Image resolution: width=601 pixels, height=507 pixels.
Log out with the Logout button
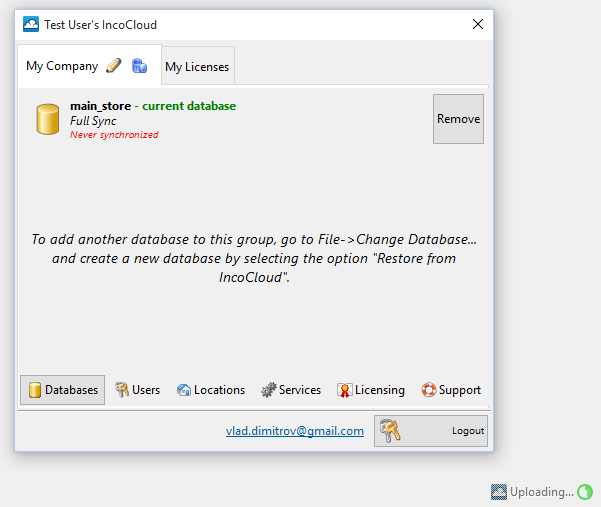pyautogui.click(x=431, y=431)
